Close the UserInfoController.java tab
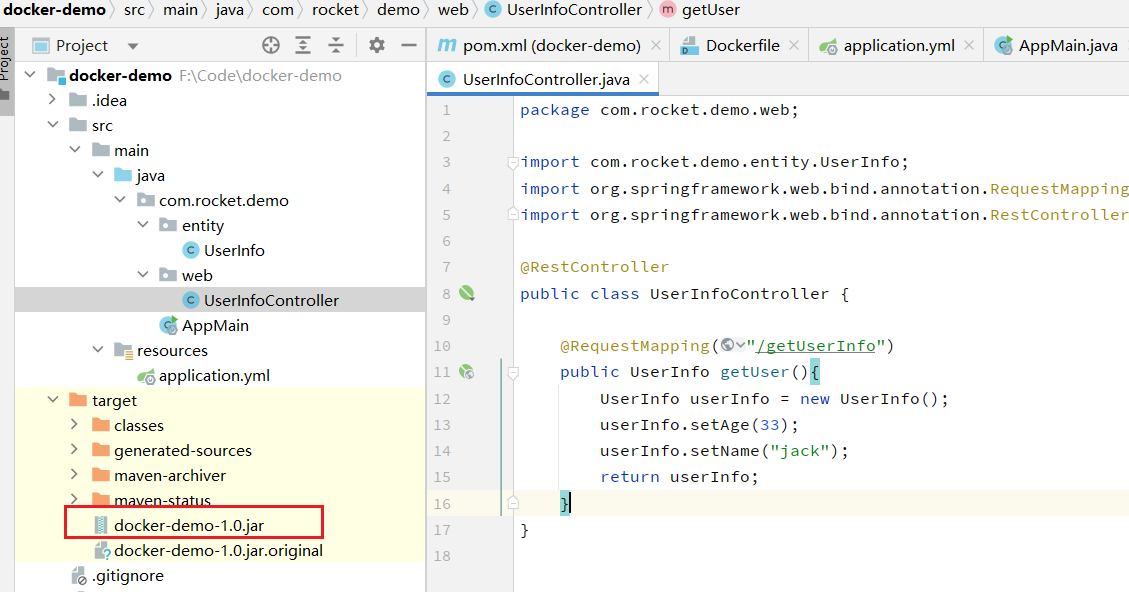This screenshot has height=592, width=1129. tap(644, 79)
